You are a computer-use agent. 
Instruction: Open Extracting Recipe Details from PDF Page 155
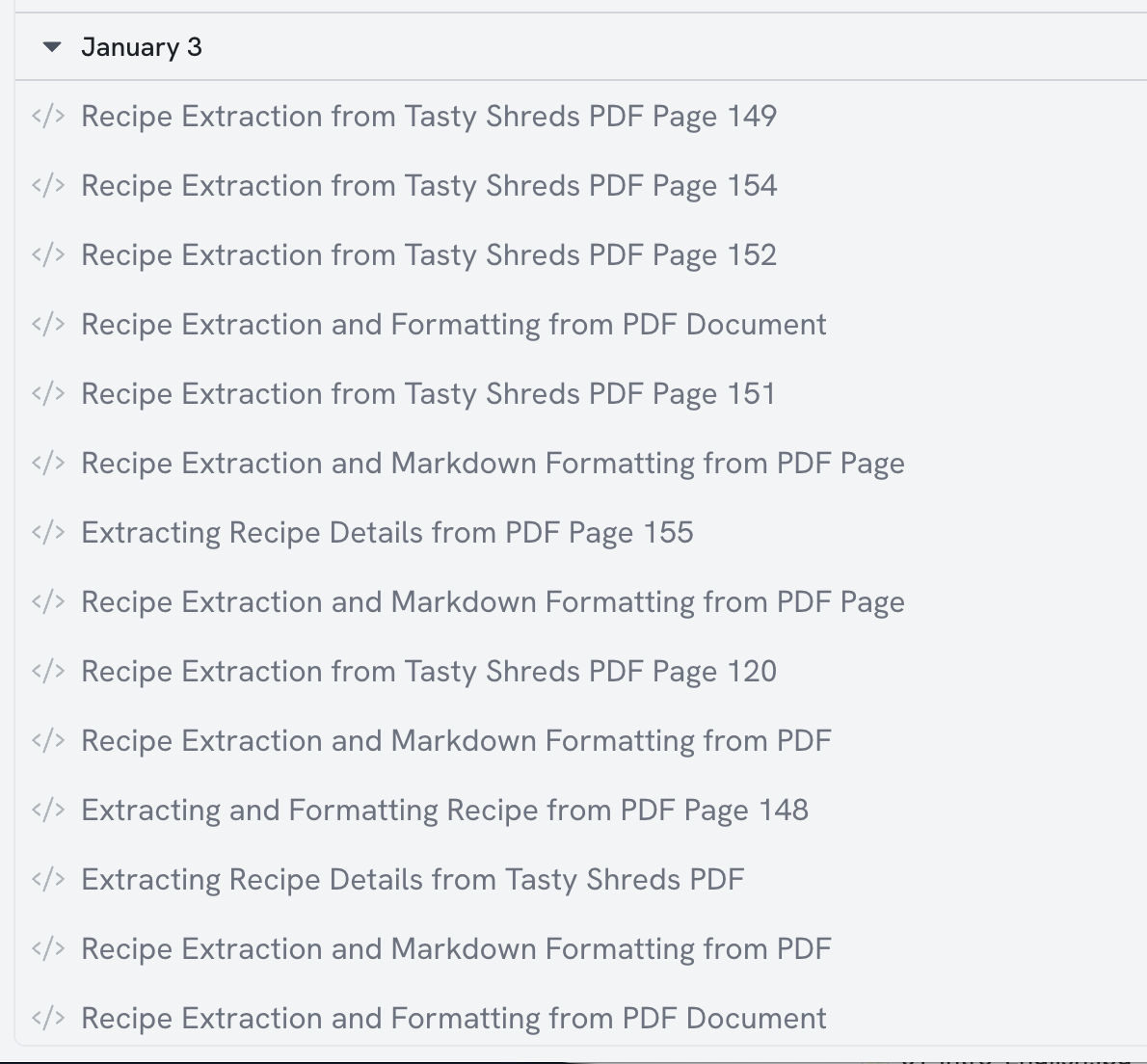387,533
